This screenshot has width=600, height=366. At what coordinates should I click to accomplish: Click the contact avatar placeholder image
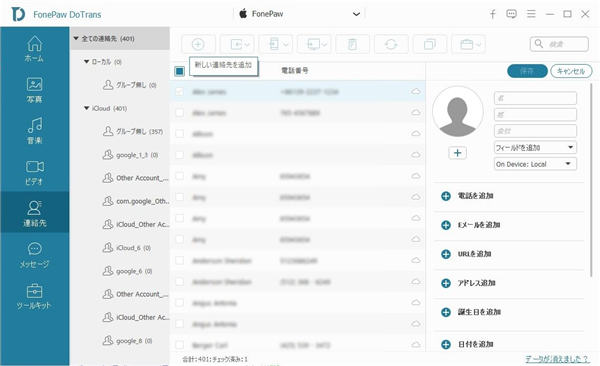[458, 111]
